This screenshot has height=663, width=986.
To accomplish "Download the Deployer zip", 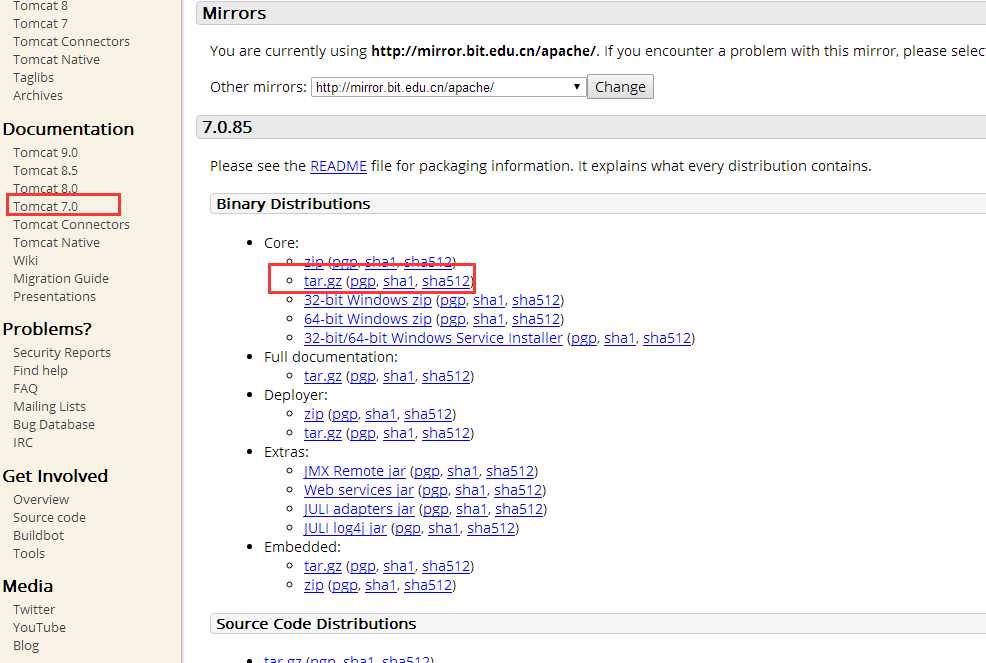I will (x=314, y=414).
